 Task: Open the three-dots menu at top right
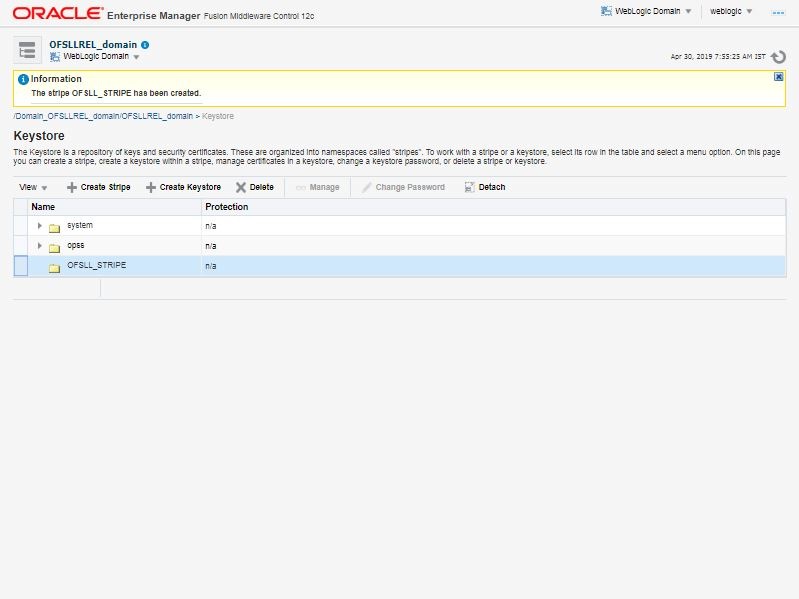point(778,12)
